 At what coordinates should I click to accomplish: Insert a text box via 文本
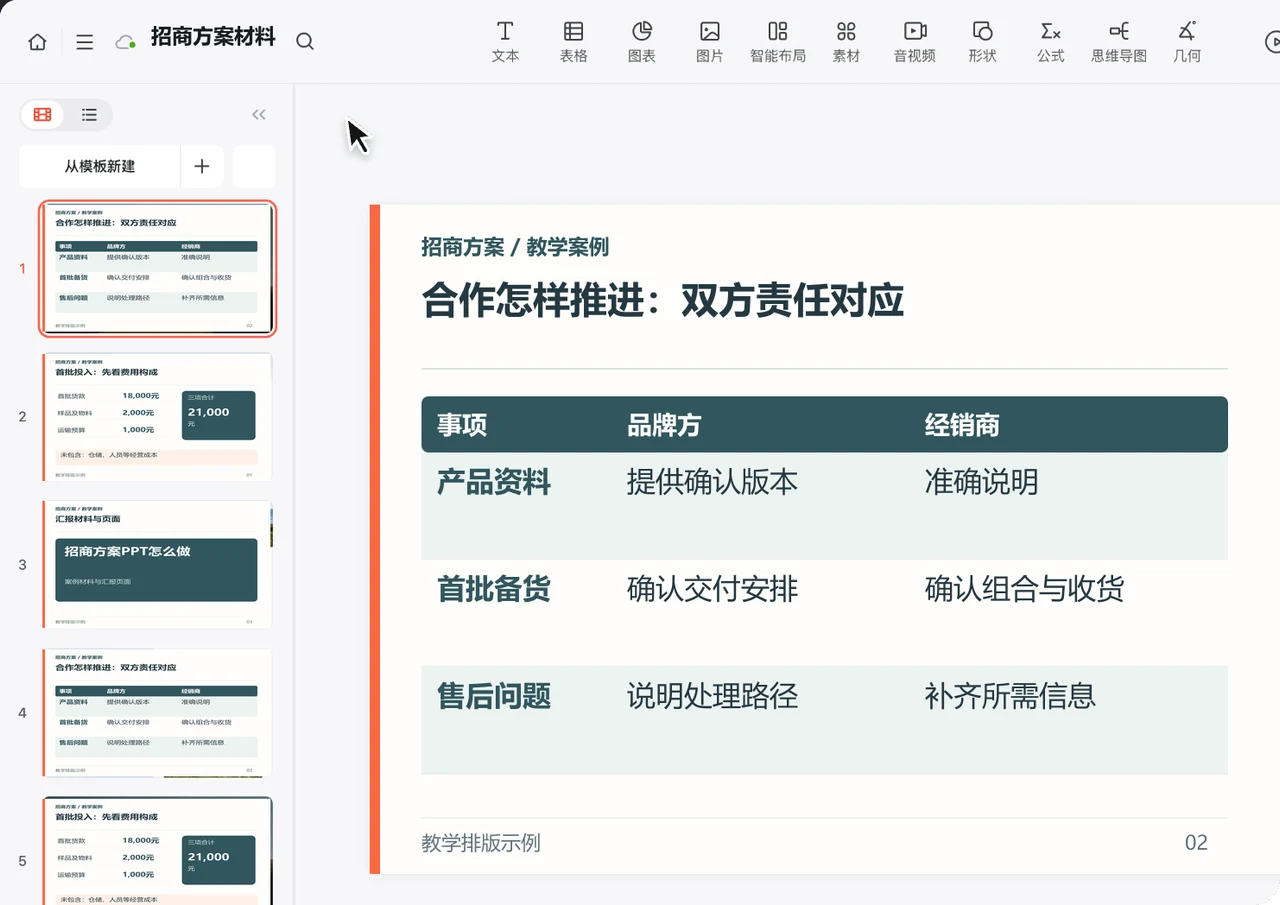[x=505, y=42]
